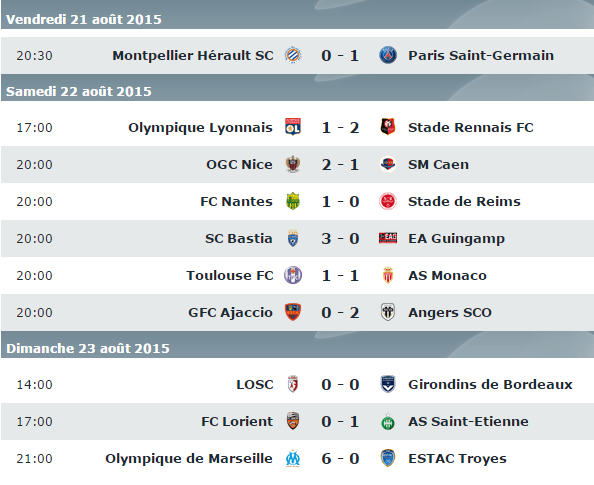Click the Dimanche 23 août 2015 header

tap(88, 348)
